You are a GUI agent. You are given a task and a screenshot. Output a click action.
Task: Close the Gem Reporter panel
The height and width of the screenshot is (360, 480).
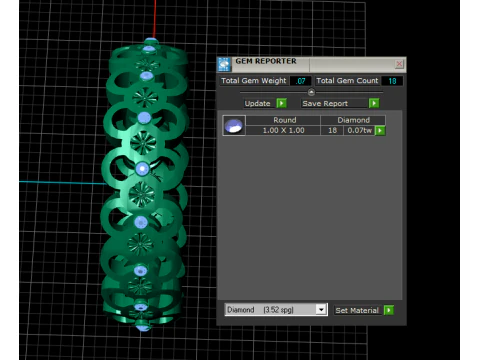coord(399,64)
